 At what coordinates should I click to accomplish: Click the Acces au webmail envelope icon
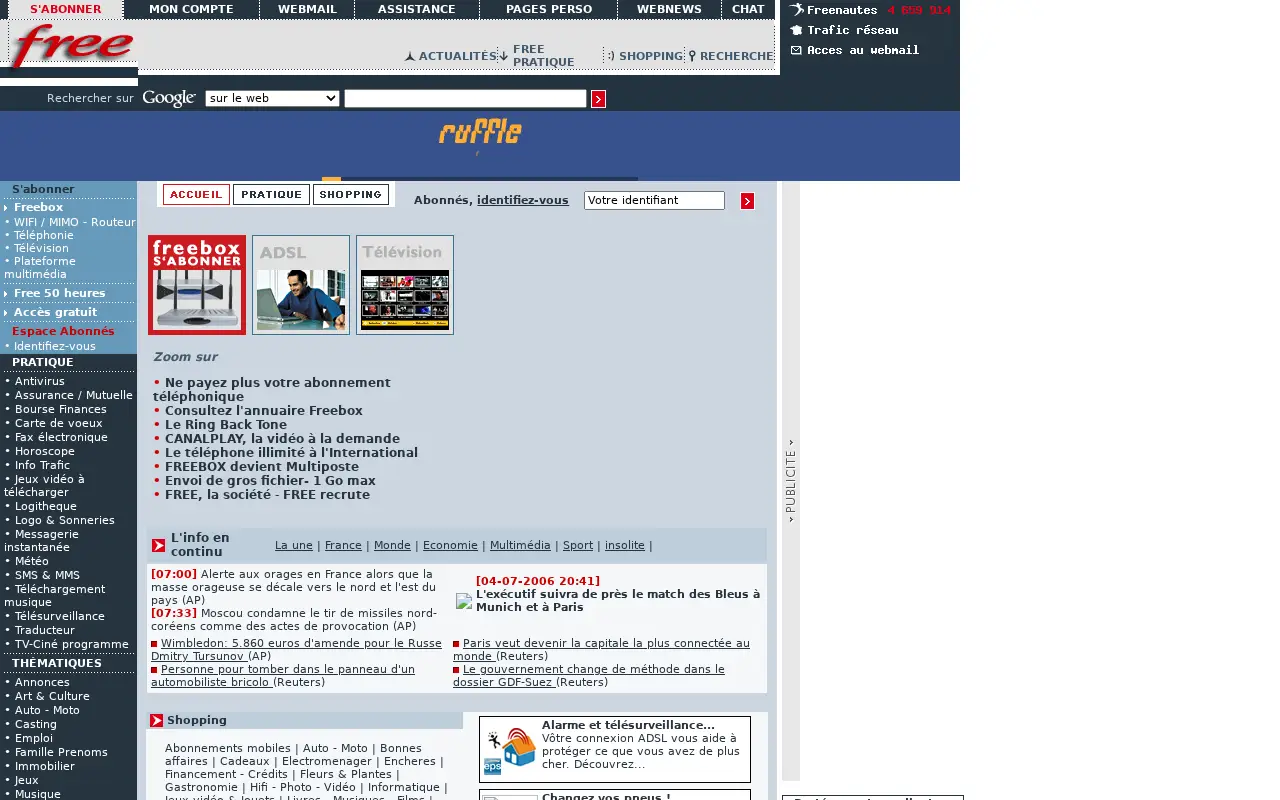pyautogui.click(x=796, y=50)
